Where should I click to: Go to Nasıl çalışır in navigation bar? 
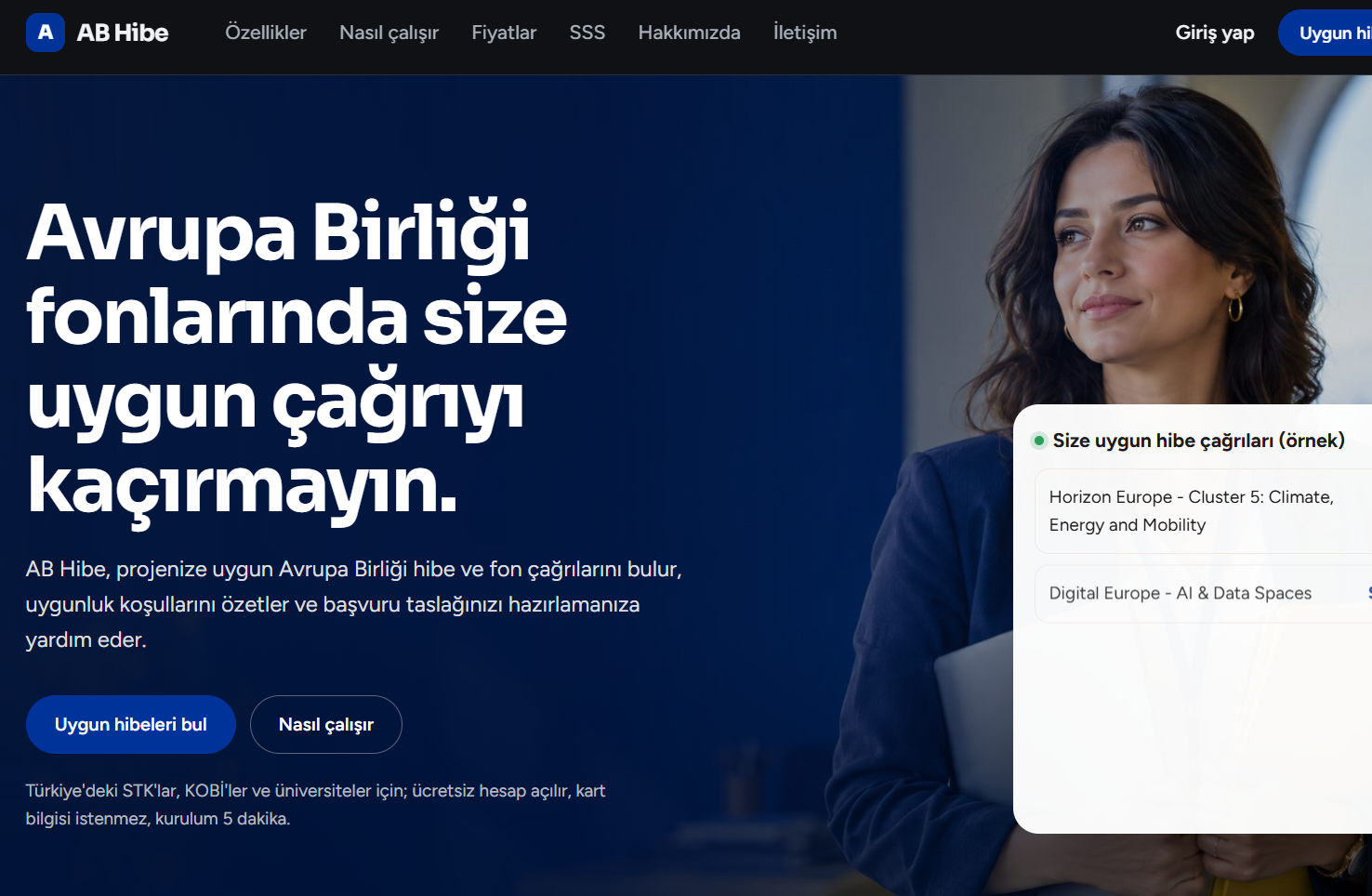point(389,33)
